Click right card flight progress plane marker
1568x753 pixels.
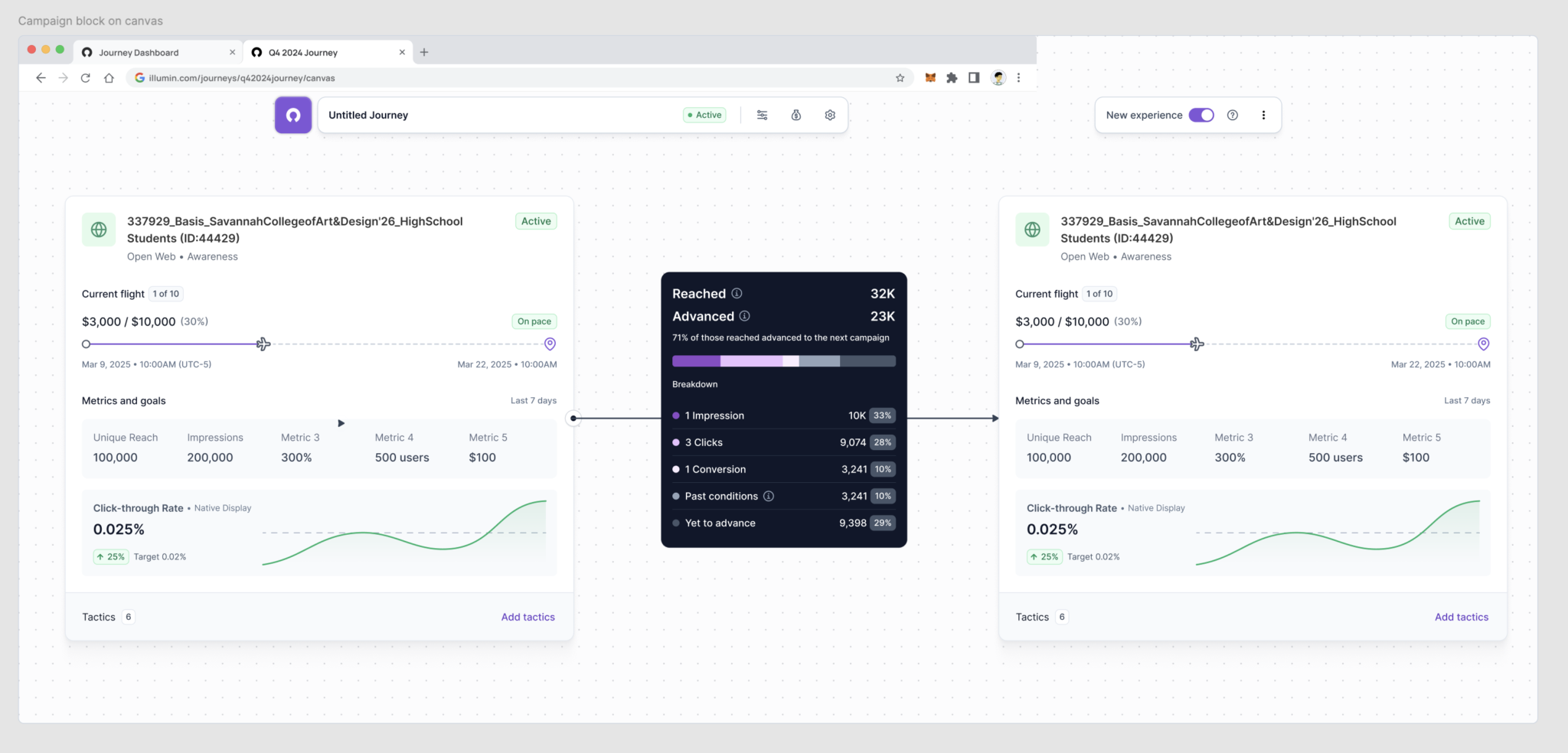click(1197, 344)
